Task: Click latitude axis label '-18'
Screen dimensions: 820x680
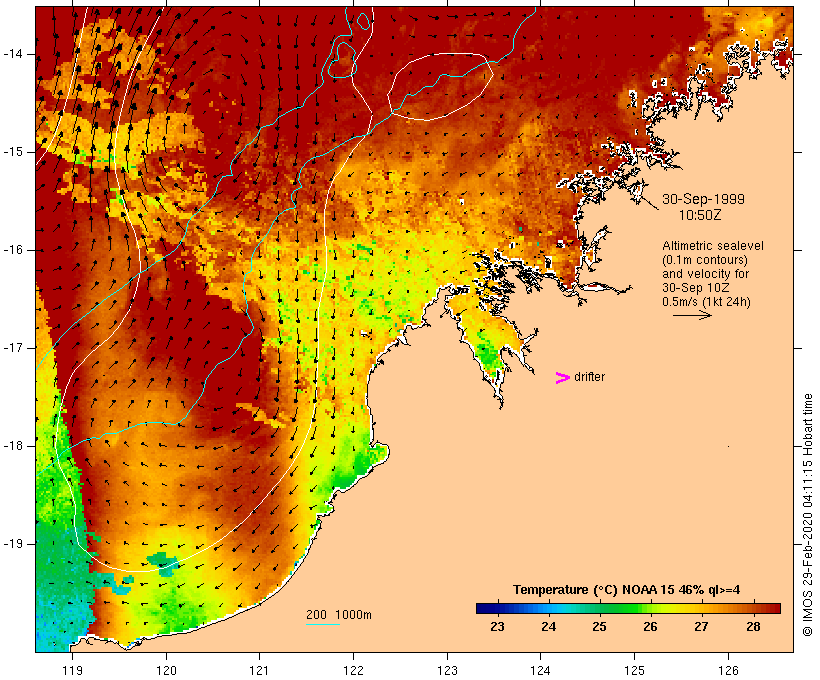Action: click(x=13, y=446)
